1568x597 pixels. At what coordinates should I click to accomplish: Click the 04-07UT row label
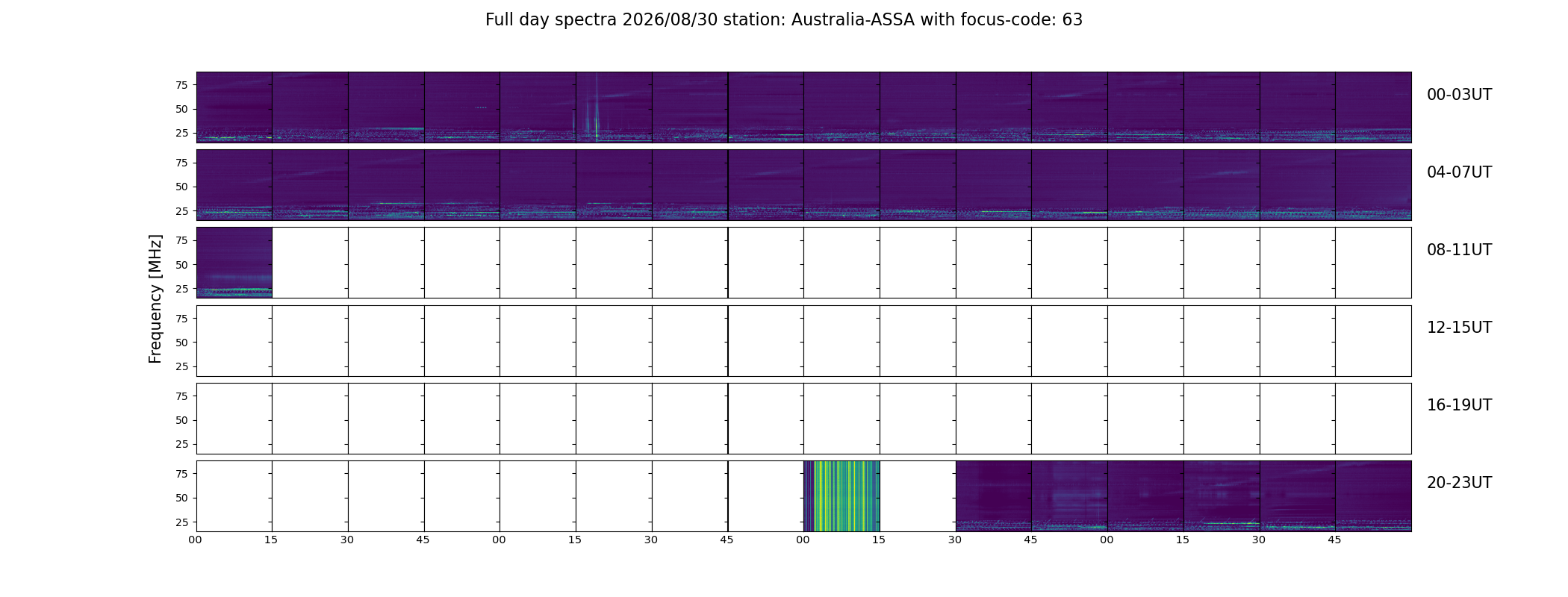click(x=1459, y=172)
